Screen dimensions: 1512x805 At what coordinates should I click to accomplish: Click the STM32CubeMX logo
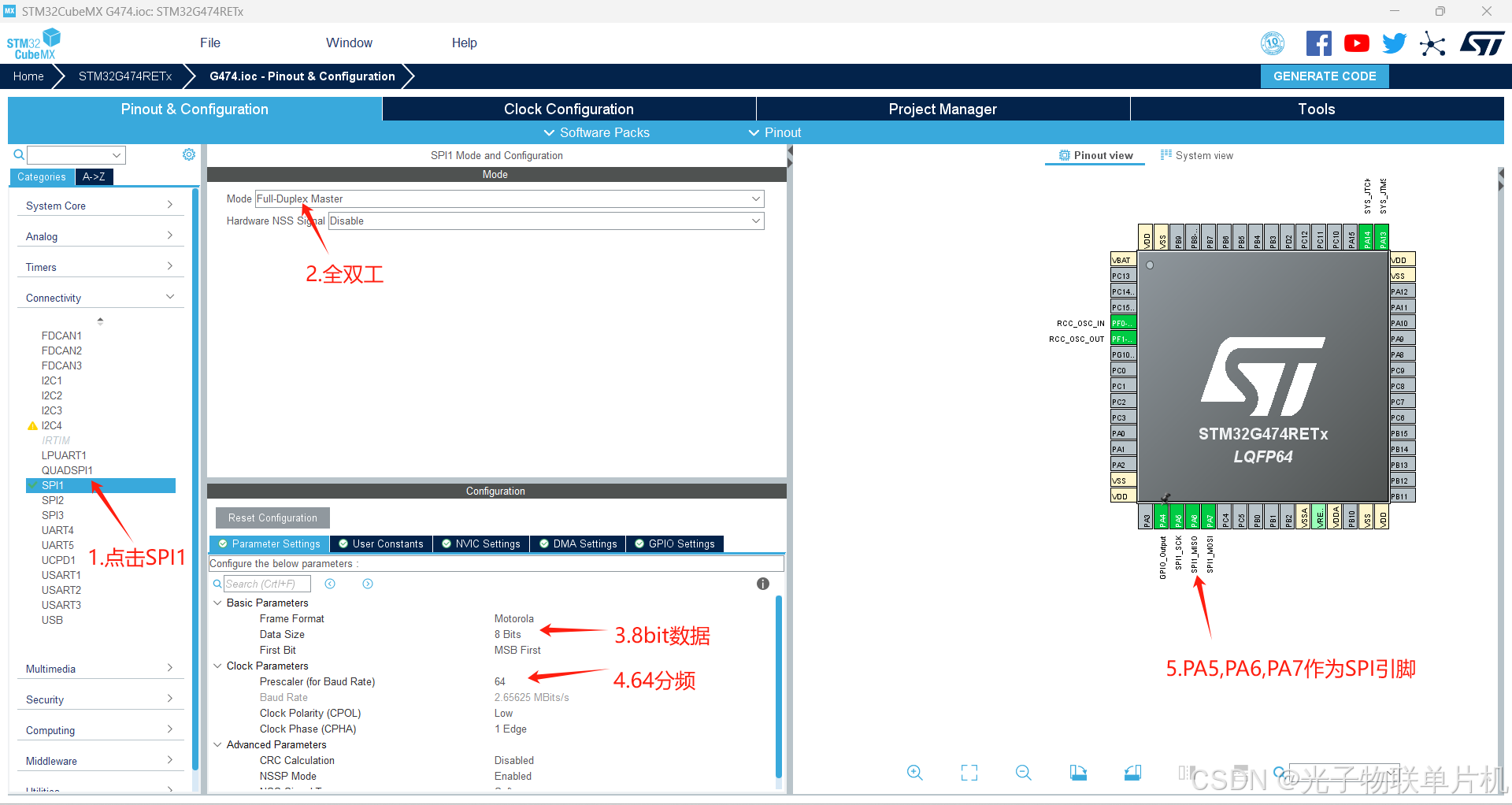point(33,44)
